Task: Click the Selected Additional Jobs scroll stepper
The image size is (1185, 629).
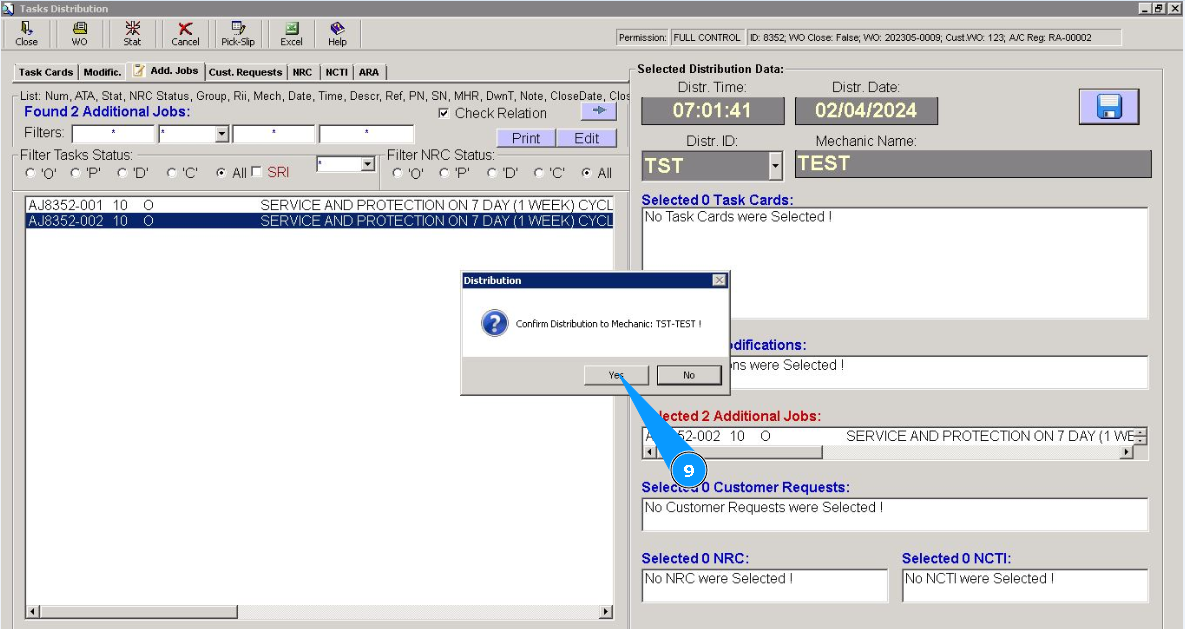Action: pyautogui.click(x=1141, y=436)
